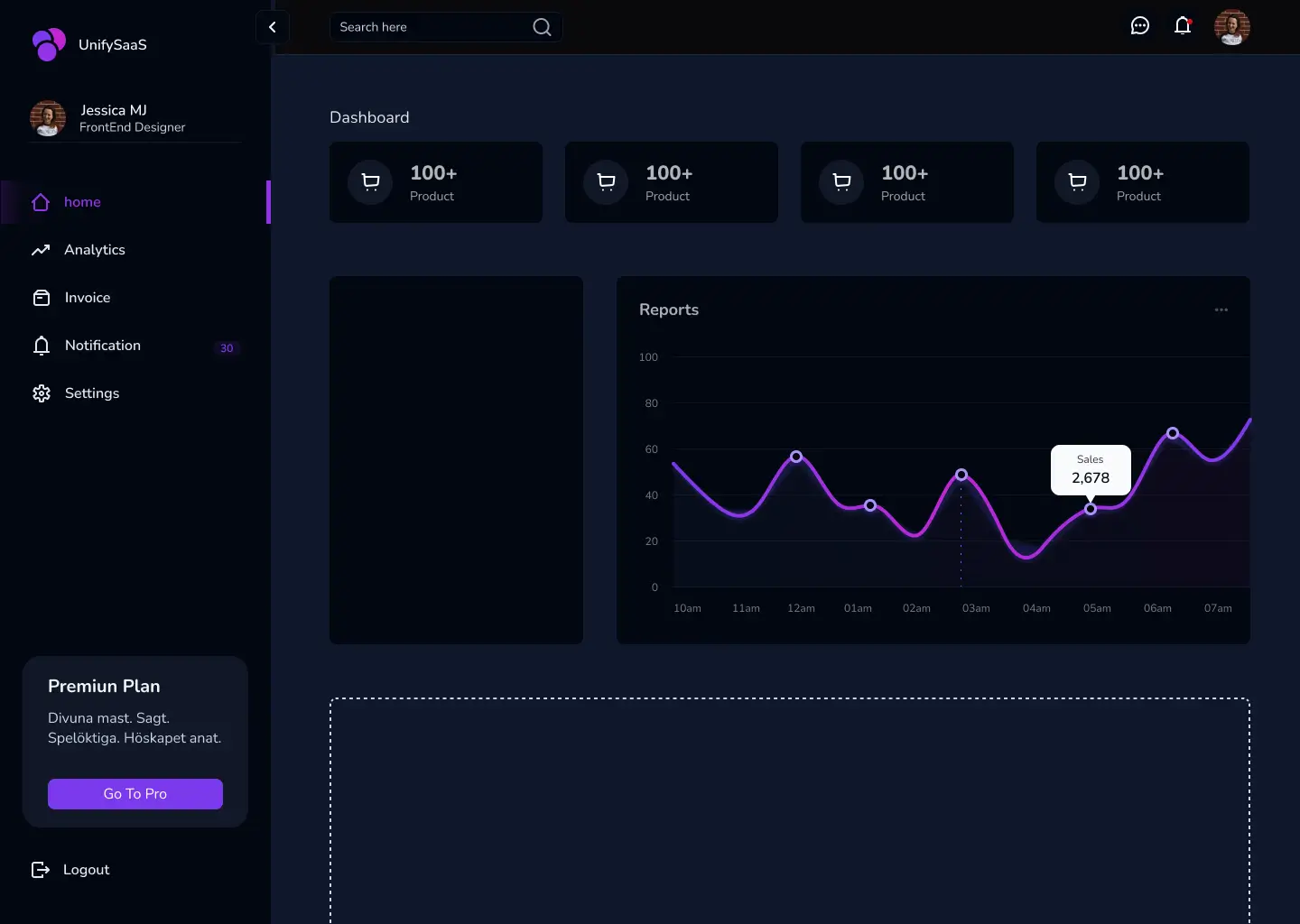This screenshot has height=924, width=1300.
Task: Focus the Search here input field
Action: click(x=429, y=27)
